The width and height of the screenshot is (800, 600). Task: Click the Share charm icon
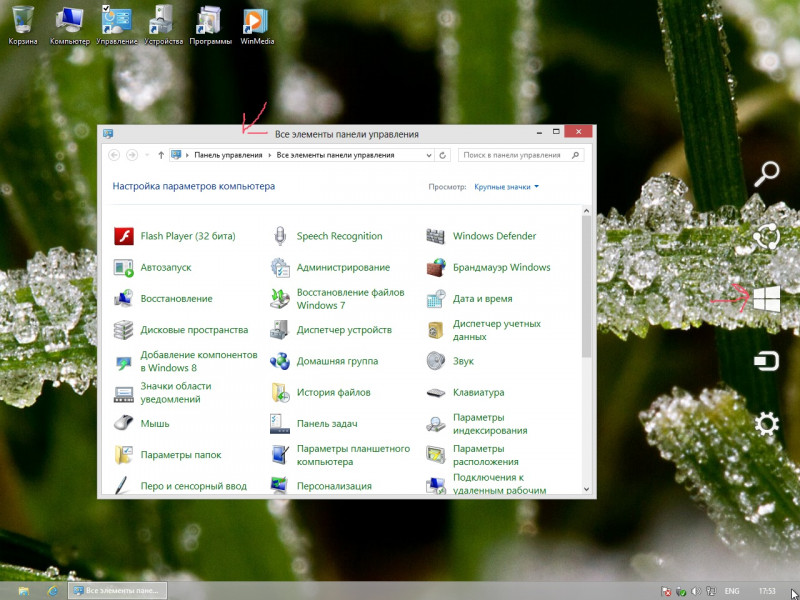766,237
